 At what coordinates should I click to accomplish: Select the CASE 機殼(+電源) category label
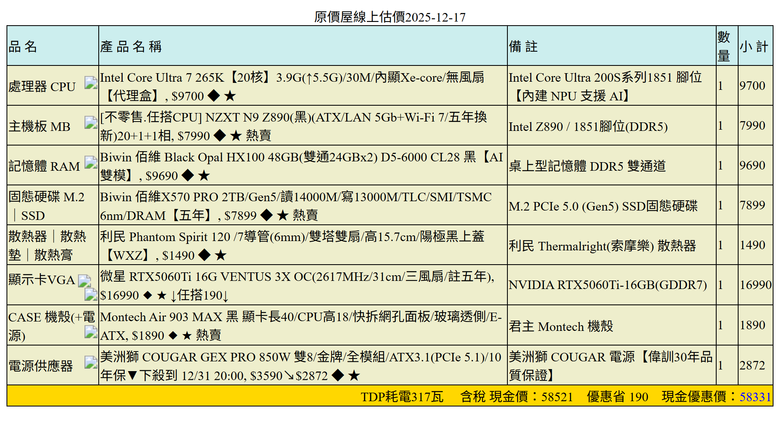tap(52, 326)
